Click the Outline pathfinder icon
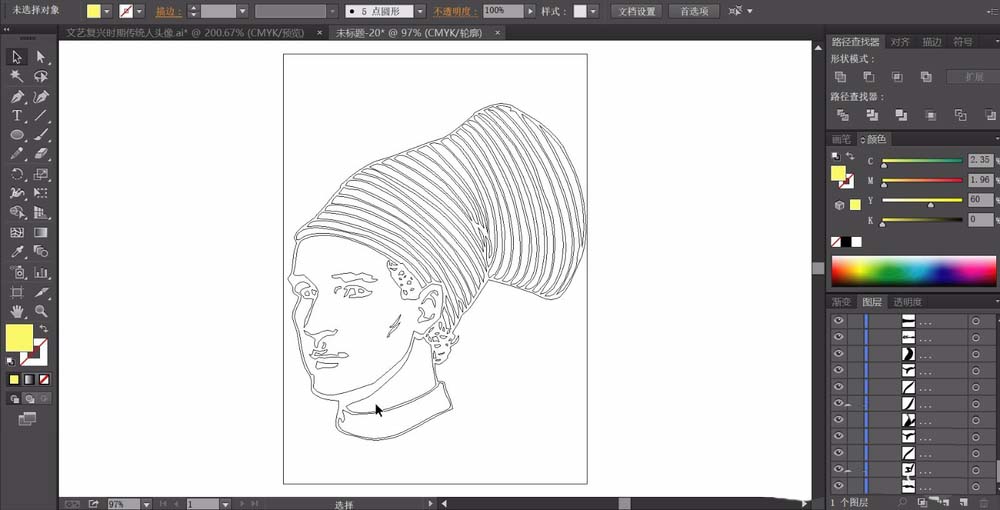 click(960, 115)
